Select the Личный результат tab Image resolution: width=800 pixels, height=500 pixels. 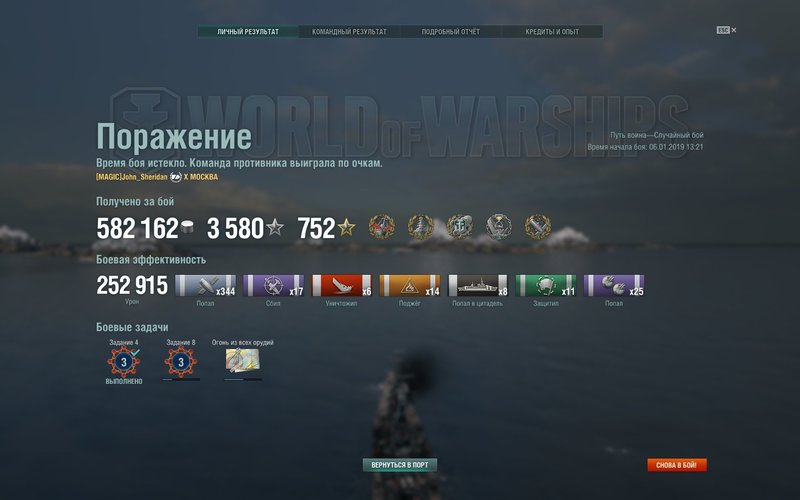point(248,32)
